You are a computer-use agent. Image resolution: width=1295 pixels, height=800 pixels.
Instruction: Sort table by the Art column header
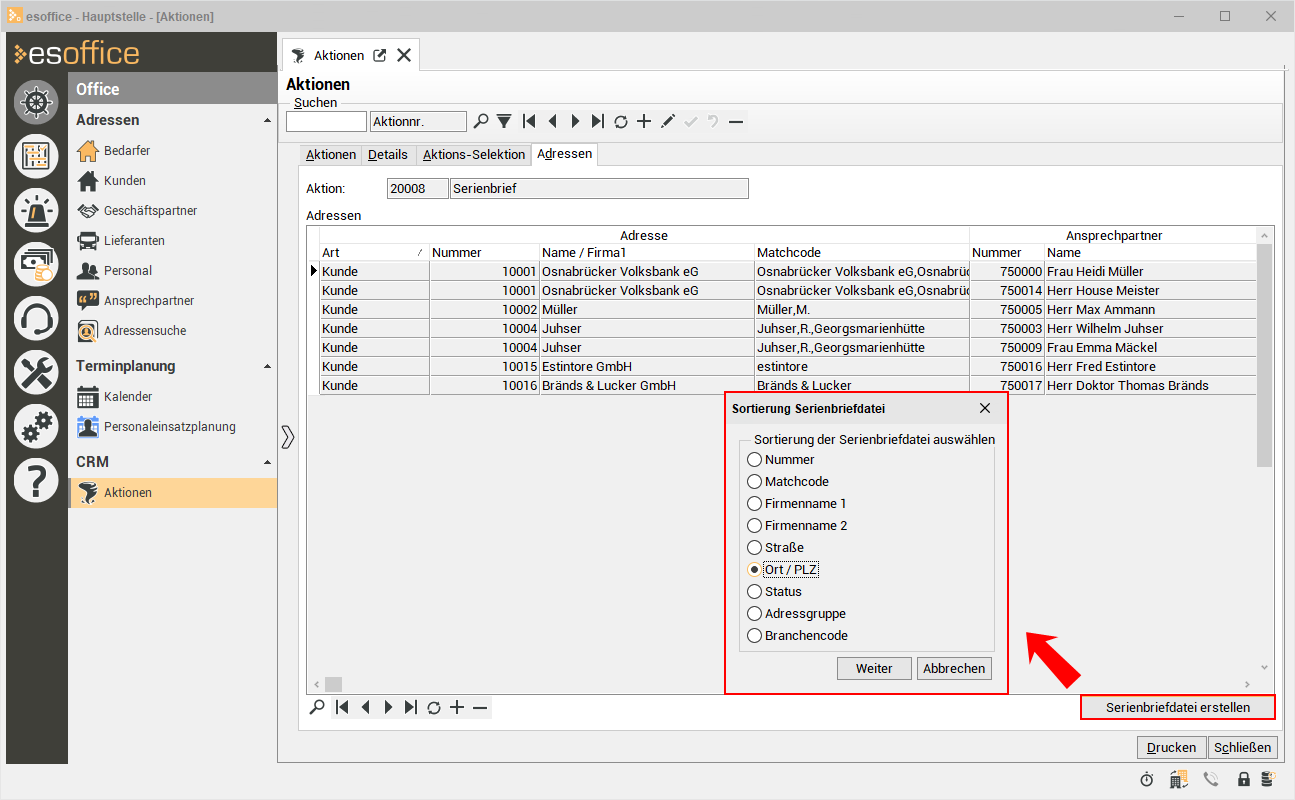coord(373,253)
